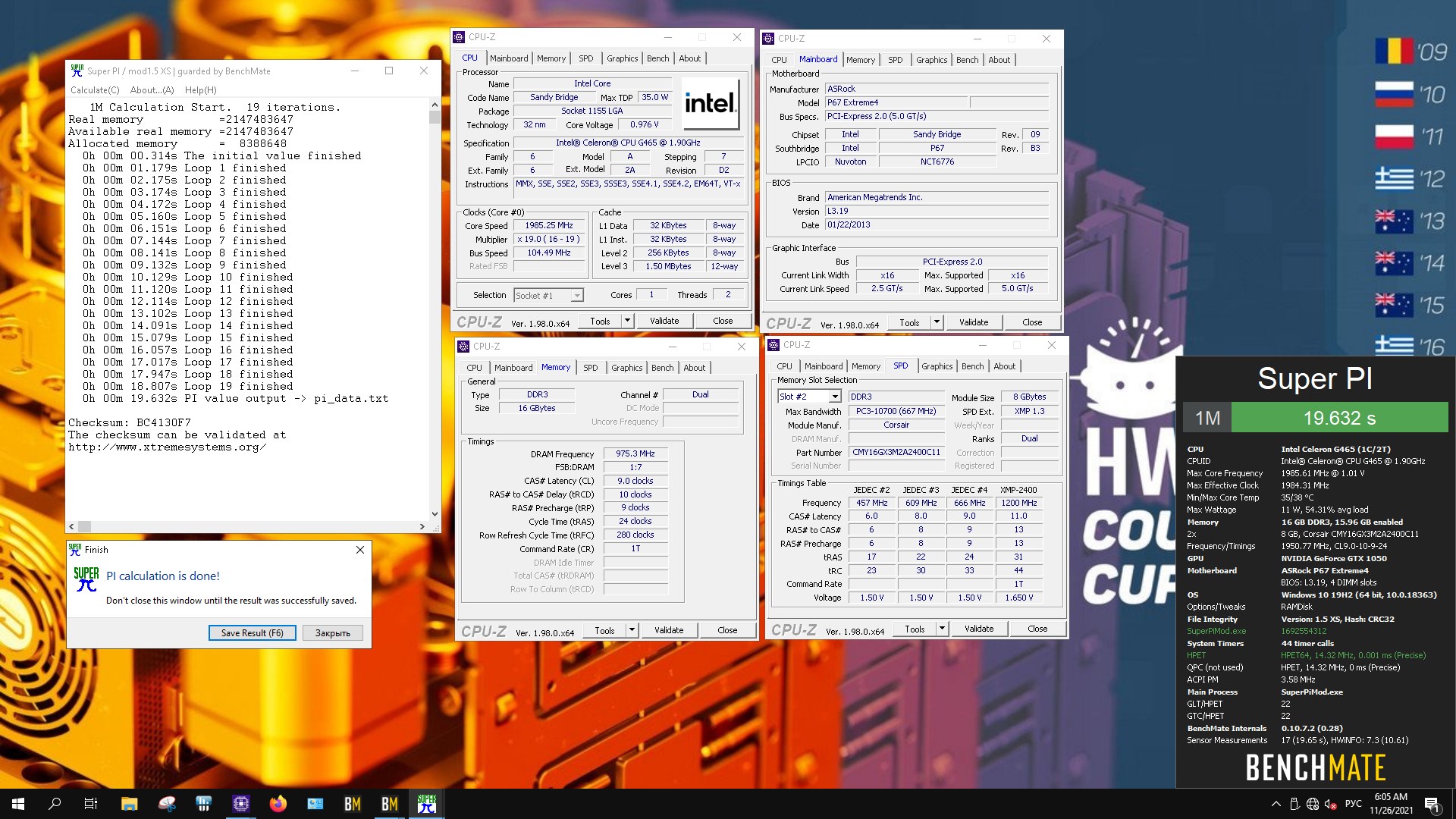Image resolution: width=1456 pixels, height=819 pixels.
Task: Click Part Number CMY16GX3M2A2400C11 field
Action: point(896,452)
